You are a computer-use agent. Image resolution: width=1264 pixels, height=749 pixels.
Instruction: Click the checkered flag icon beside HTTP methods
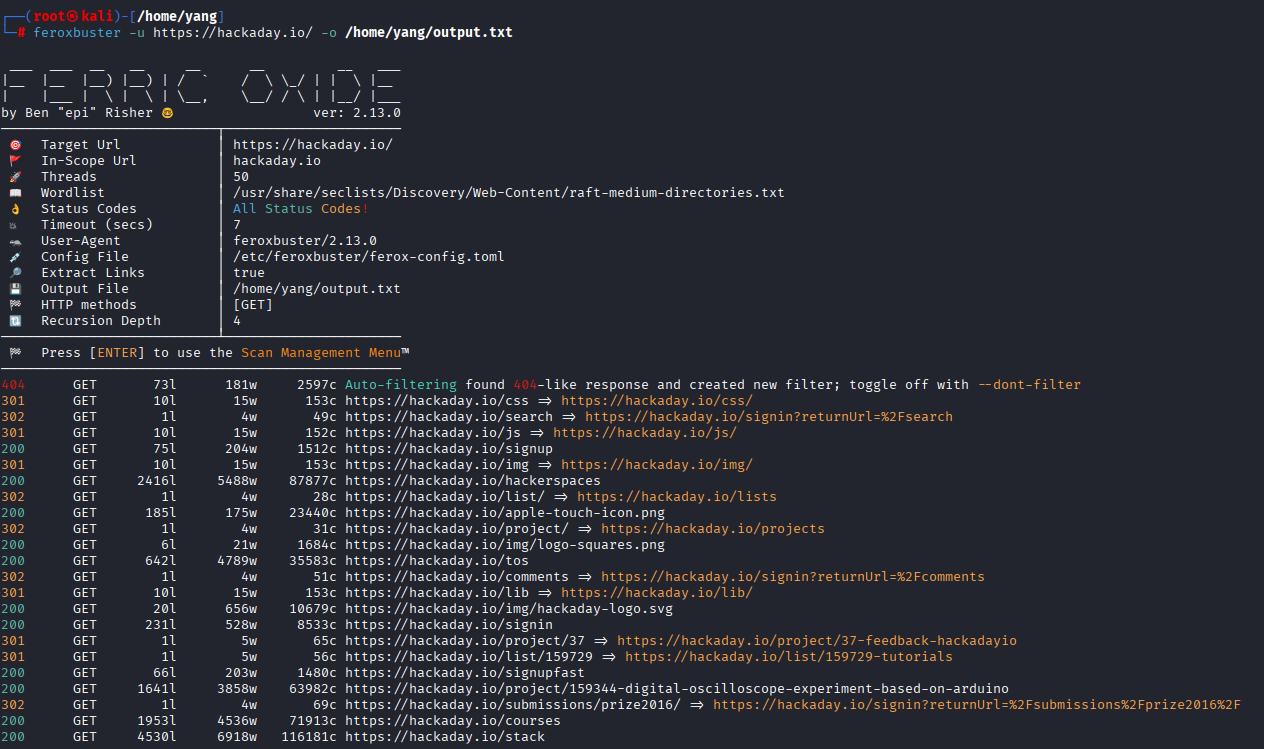point(15,305)
